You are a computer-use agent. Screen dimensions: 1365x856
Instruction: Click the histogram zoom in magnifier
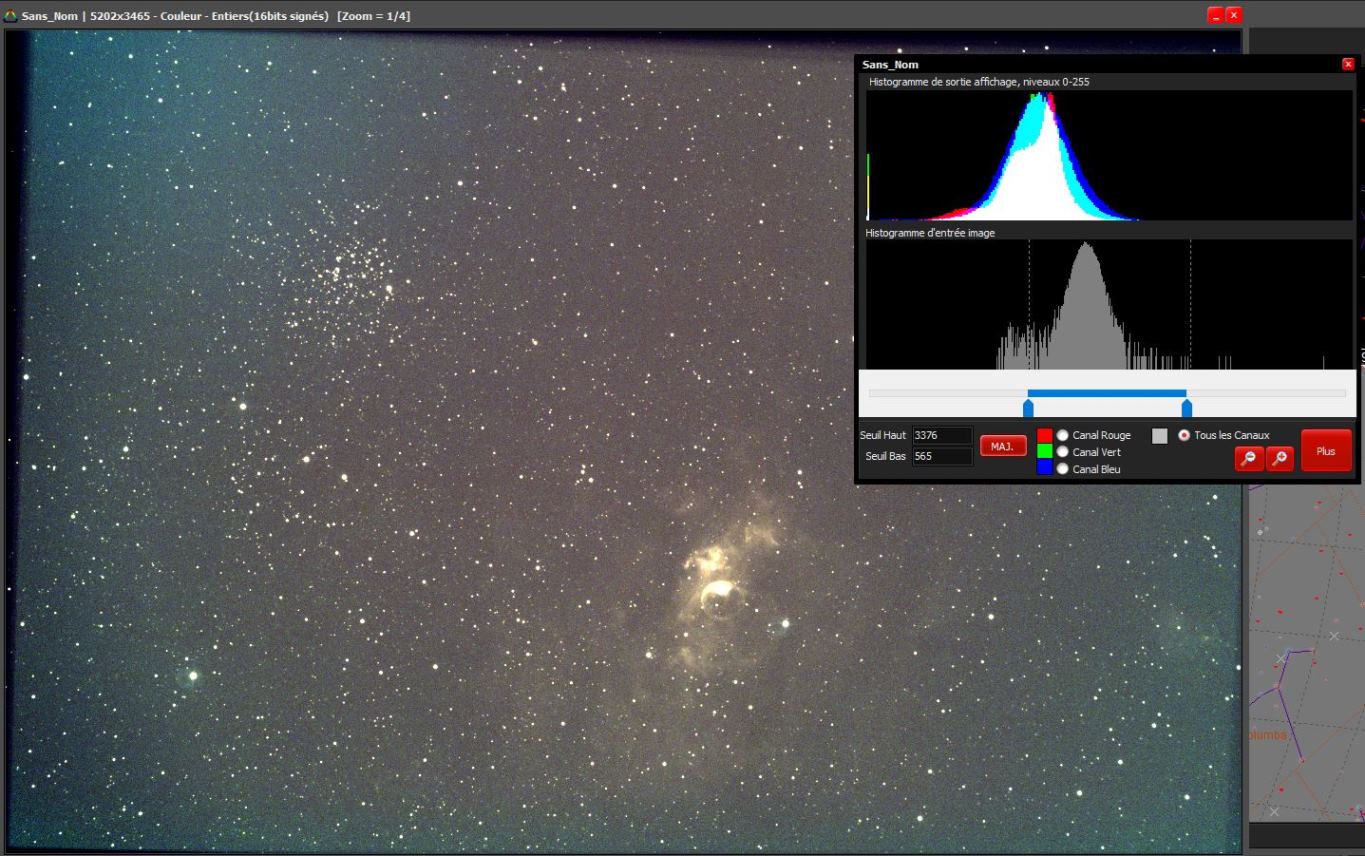click(x=1279, y=458)
